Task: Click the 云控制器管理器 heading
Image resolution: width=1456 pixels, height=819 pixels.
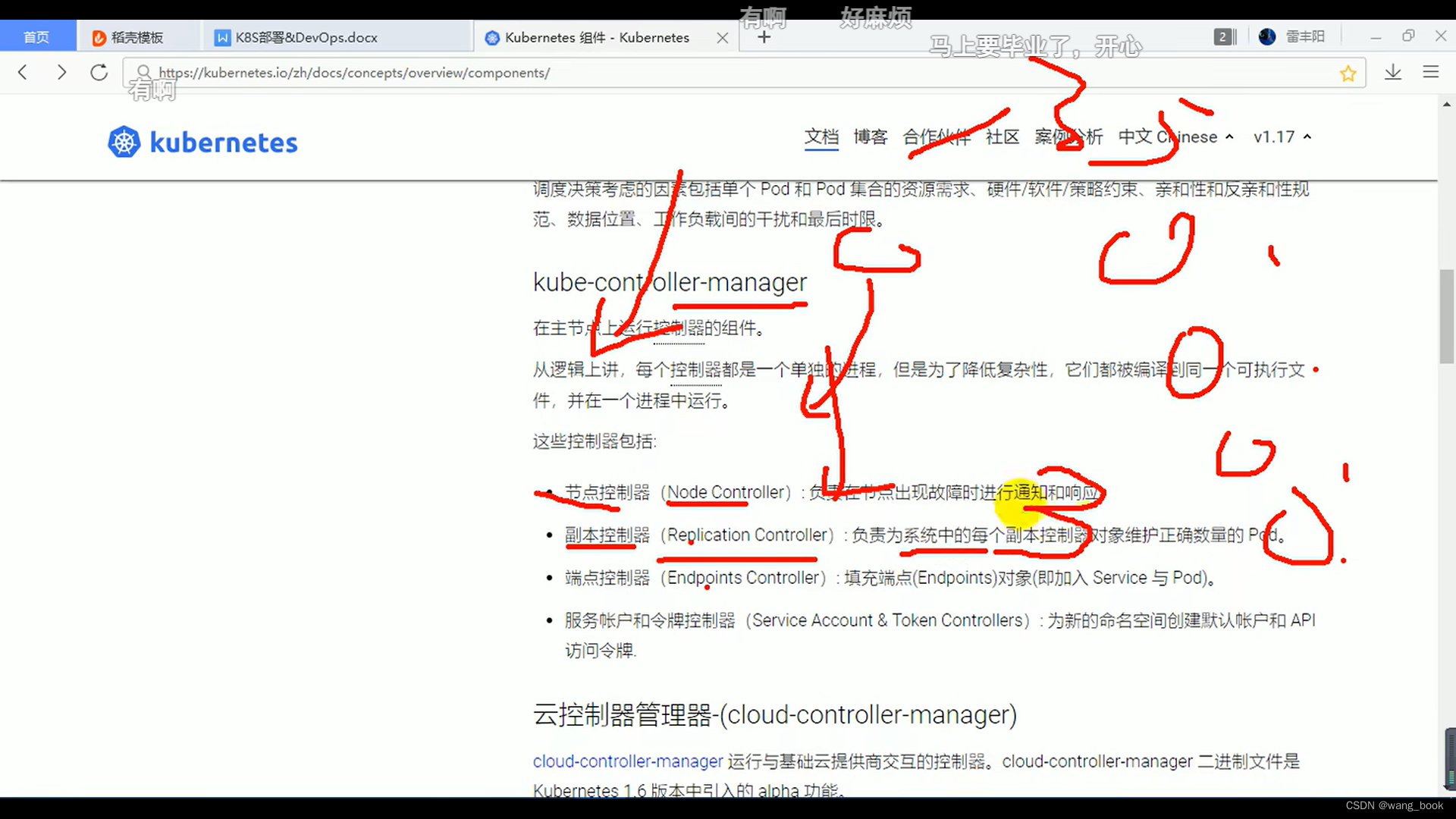Action: point(775,715)
